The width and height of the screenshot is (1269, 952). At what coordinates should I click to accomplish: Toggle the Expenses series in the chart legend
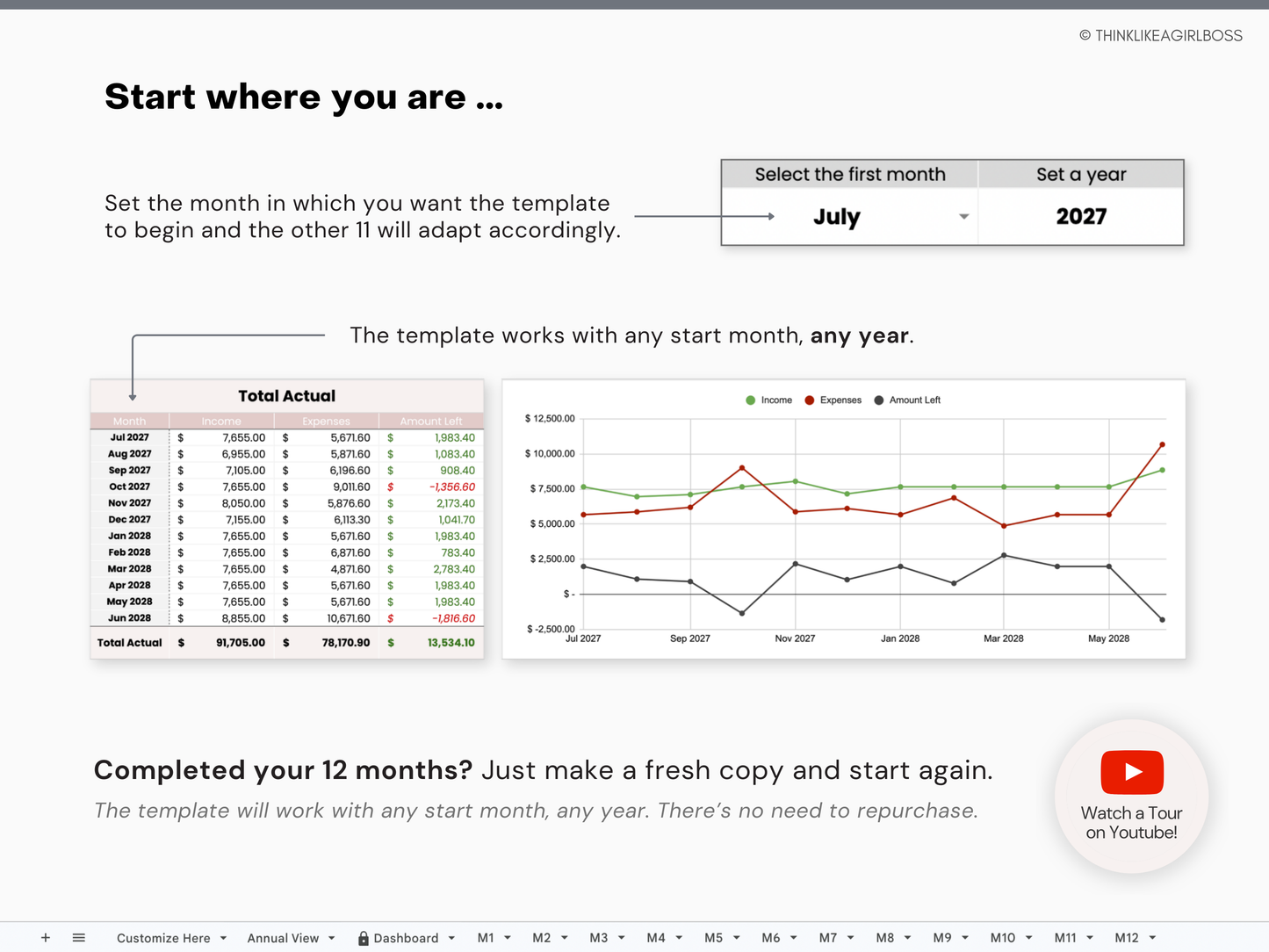tap(833, 400)
